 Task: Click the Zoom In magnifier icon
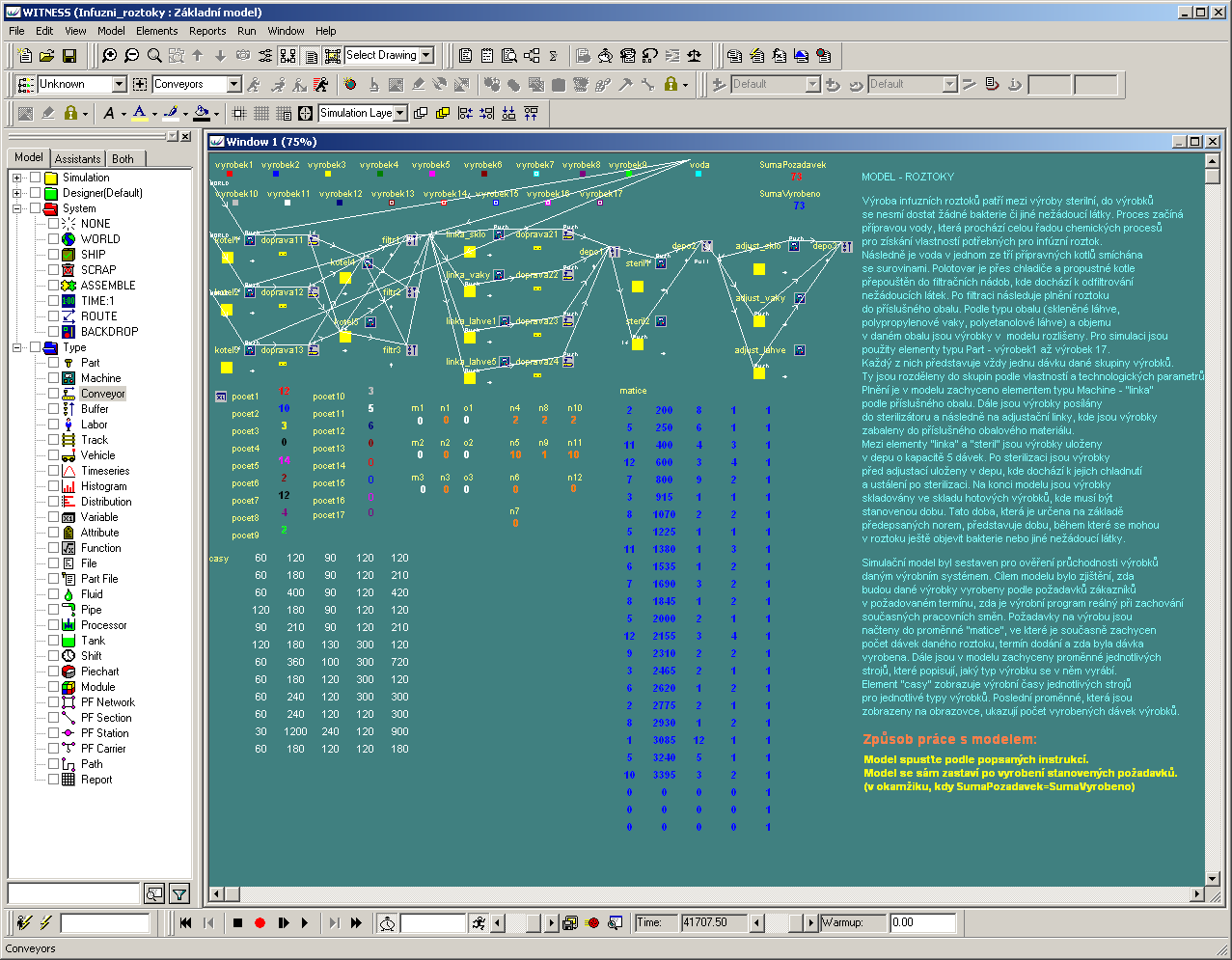click(x=110, y=56)
